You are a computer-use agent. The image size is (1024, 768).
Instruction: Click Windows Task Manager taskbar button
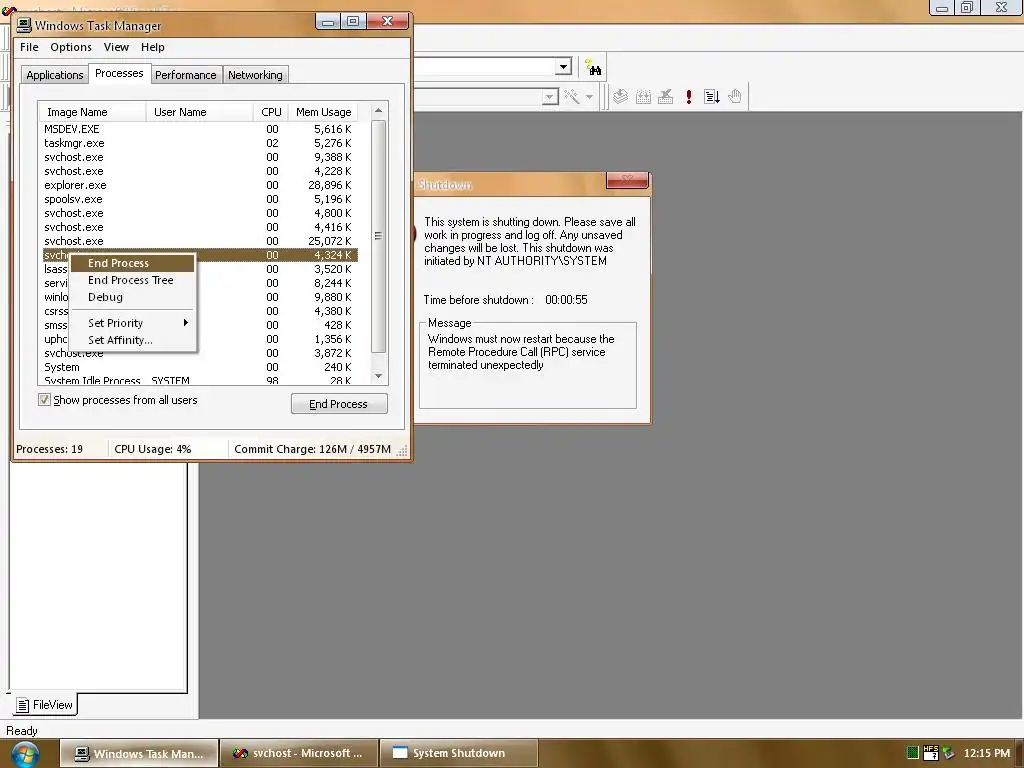pos(139,754)
